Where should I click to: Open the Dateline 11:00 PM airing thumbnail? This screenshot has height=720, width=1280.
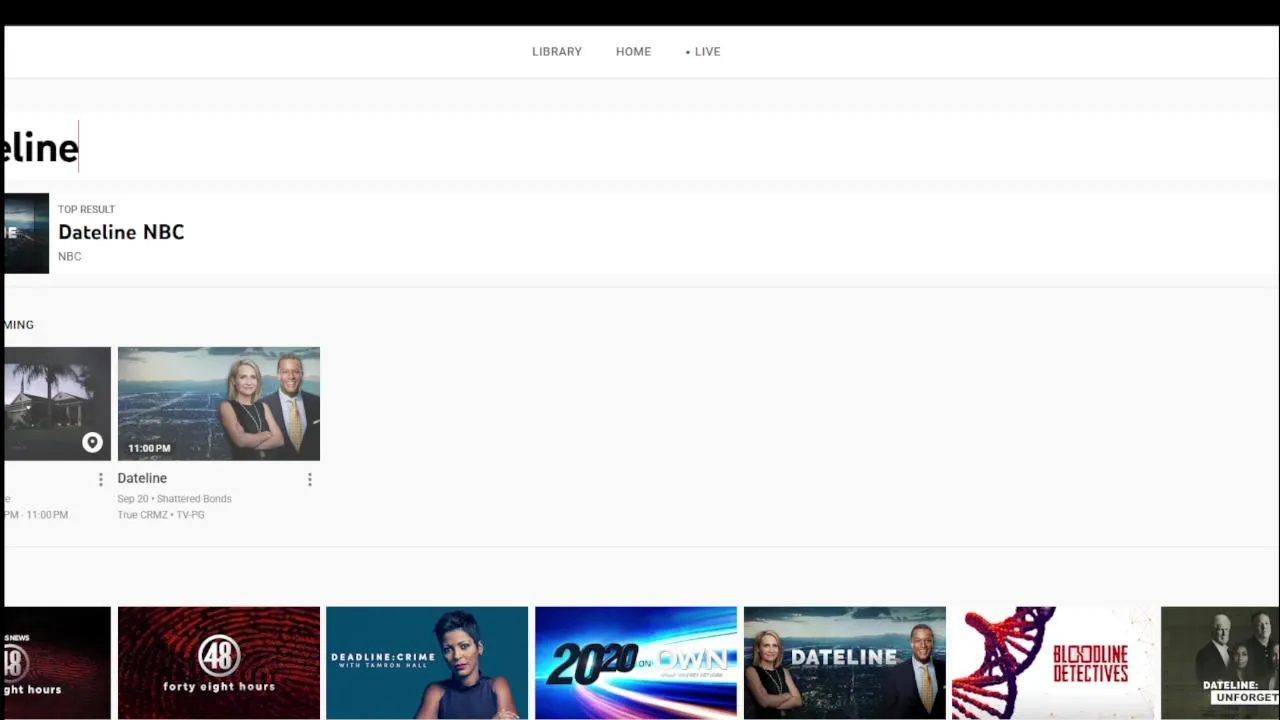[x=219, y=404]
